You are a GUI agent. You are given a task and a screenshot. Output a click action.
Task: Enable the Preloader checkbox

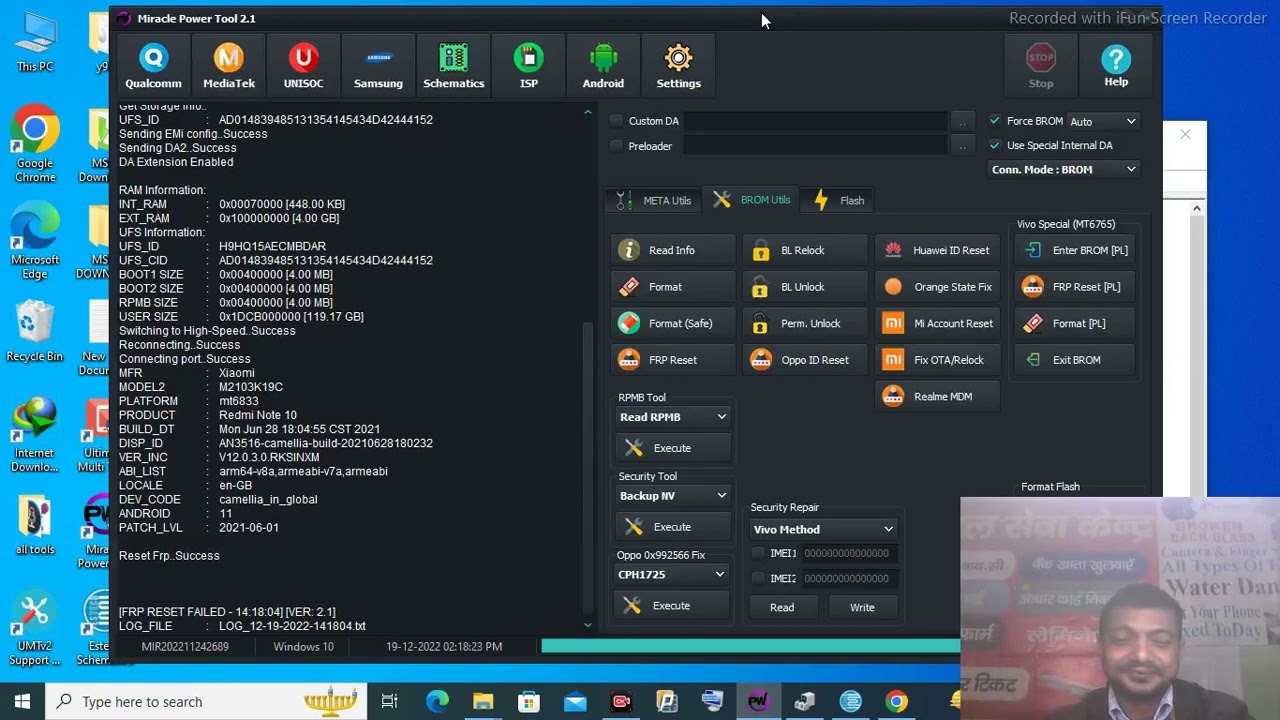(x=617, y=146)
